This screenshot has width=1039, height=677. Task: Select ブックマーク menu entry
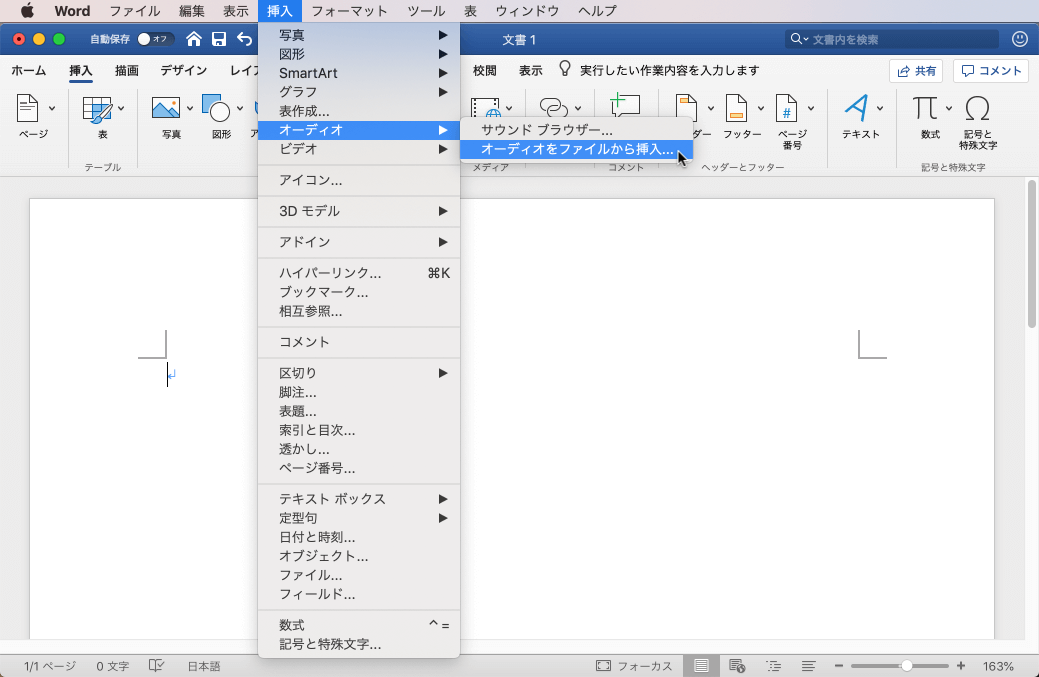pos(358,292)
